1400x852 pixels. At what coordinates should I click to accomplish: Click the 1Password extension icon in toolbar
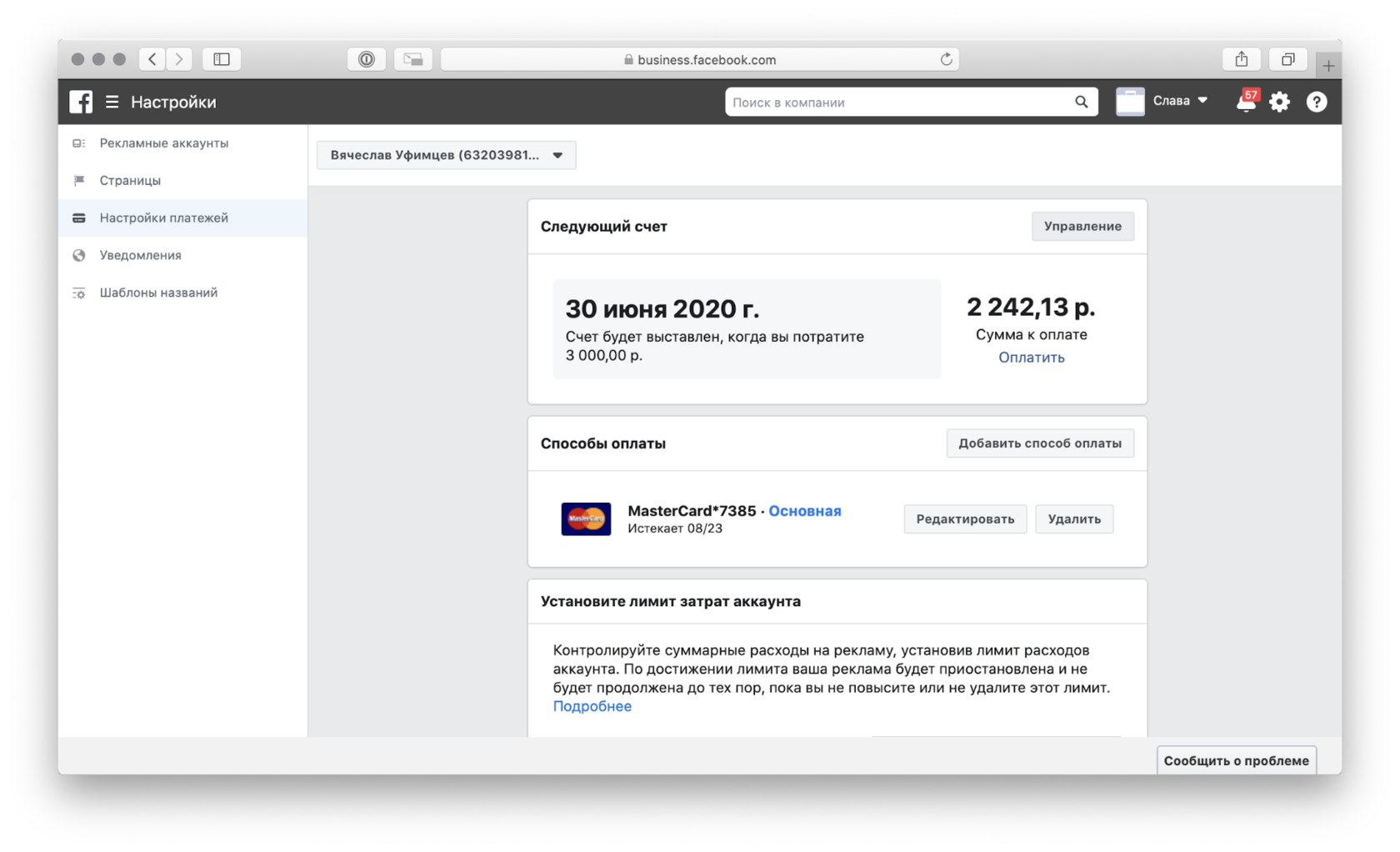366,59
